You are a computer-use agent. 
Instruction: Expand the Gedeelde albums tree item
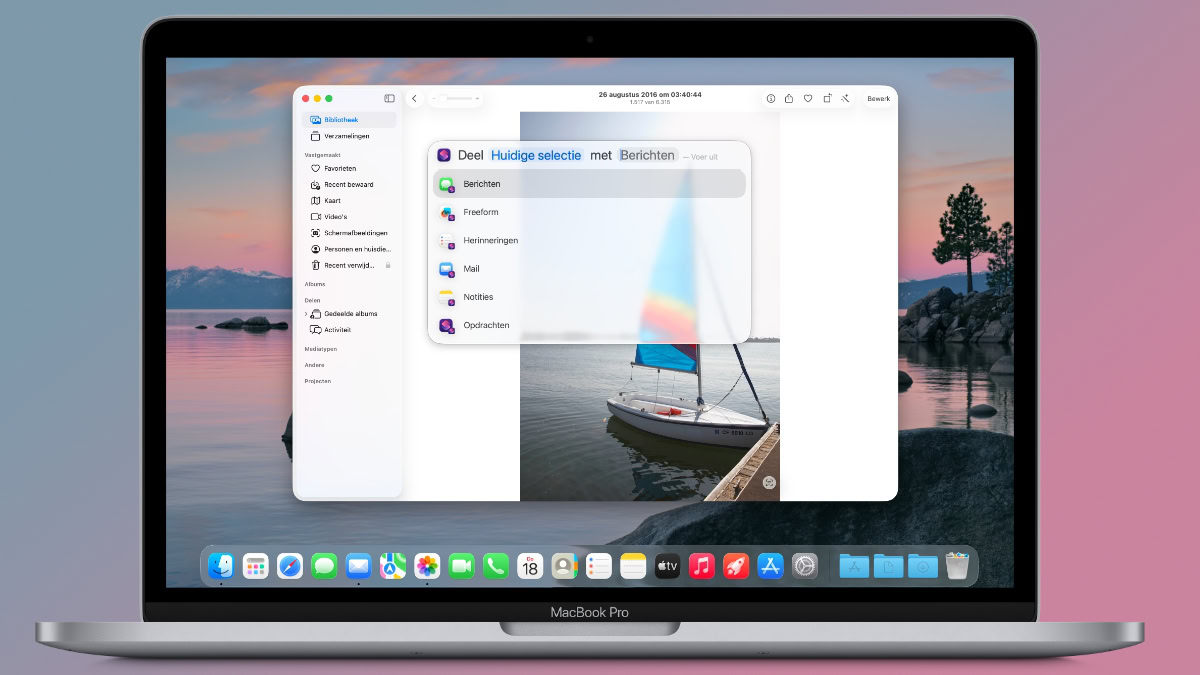(x=306, y=314)
